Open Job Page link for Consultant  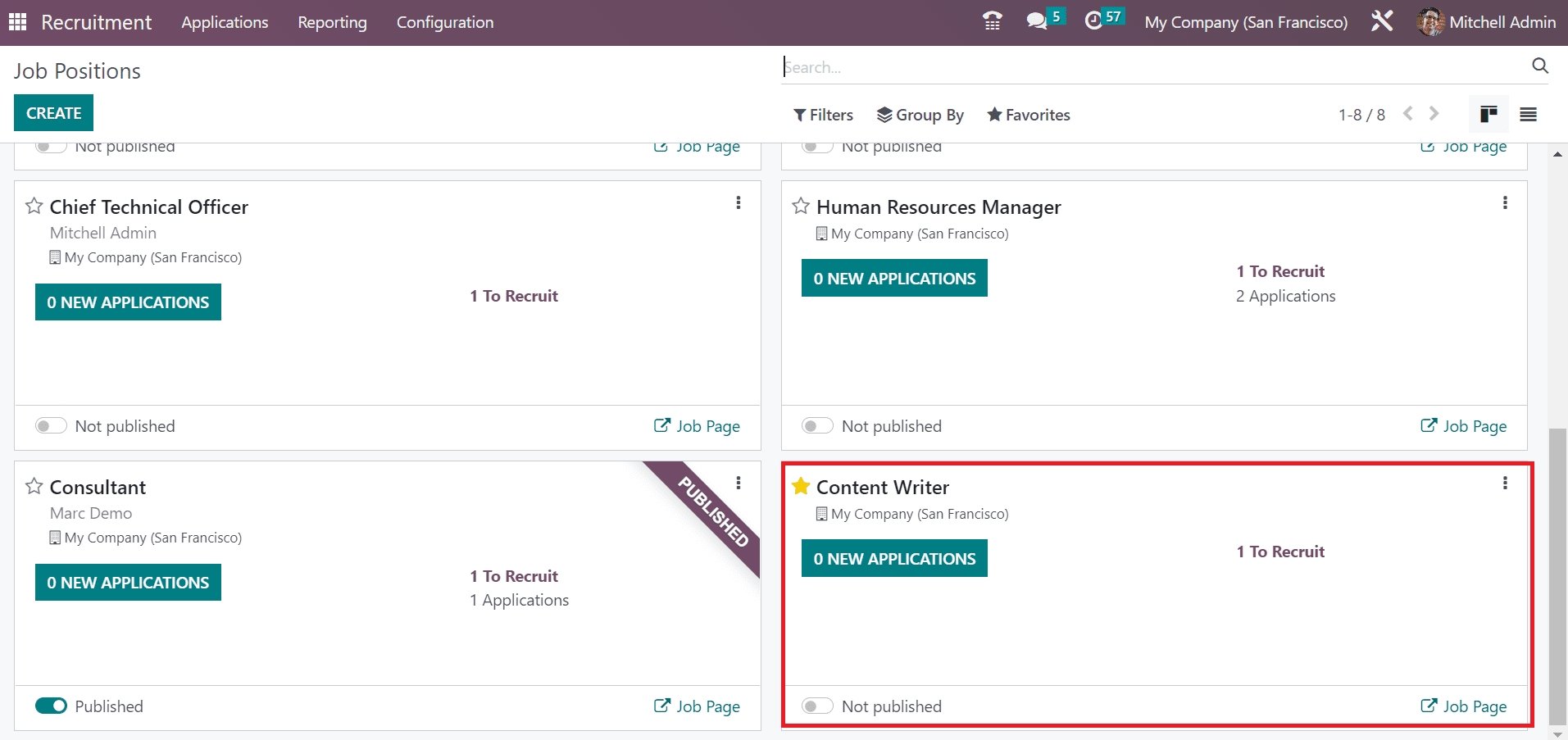tap(697, 706)
